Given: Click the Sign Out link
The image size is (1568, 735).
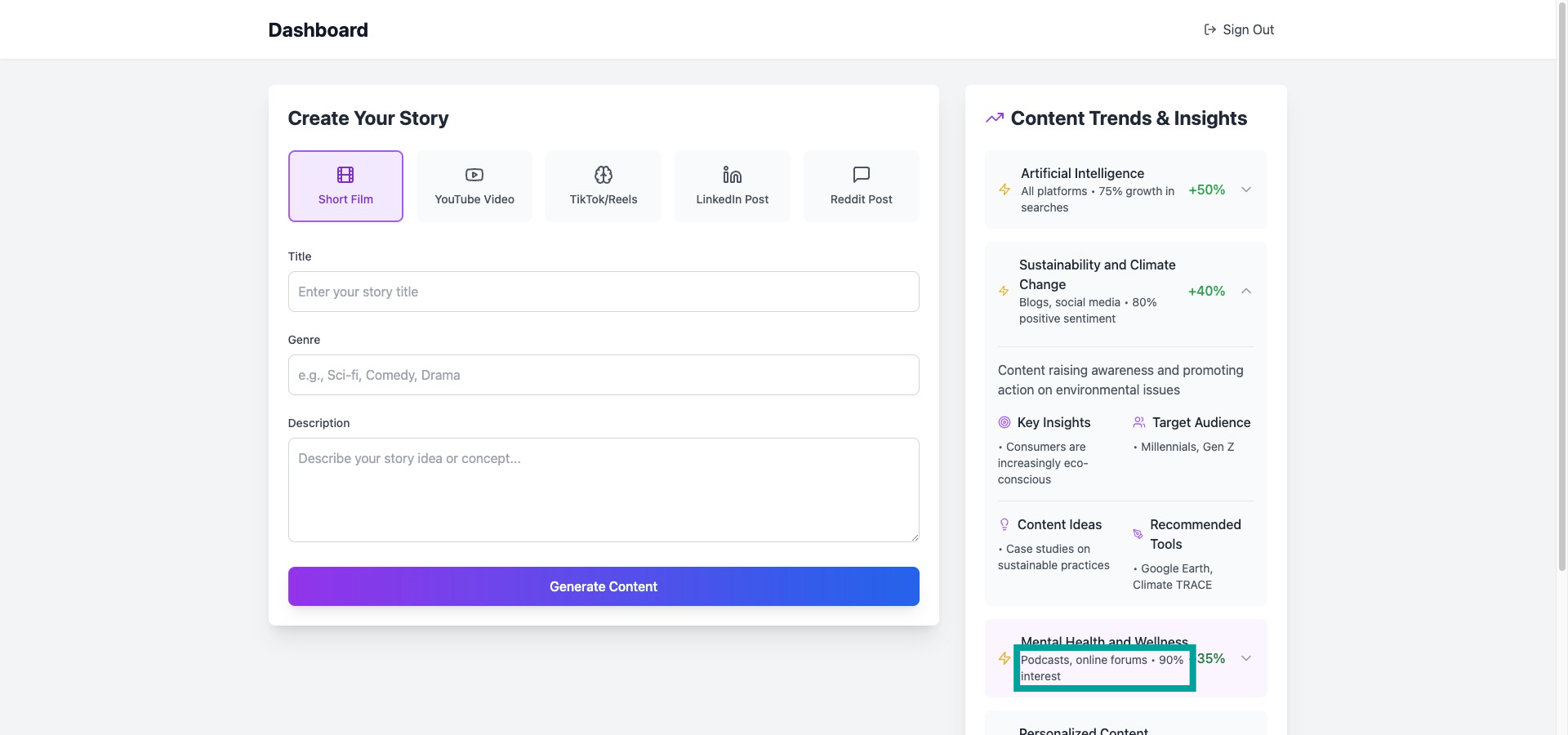Looking at the screenshot, I should 1239,29.
